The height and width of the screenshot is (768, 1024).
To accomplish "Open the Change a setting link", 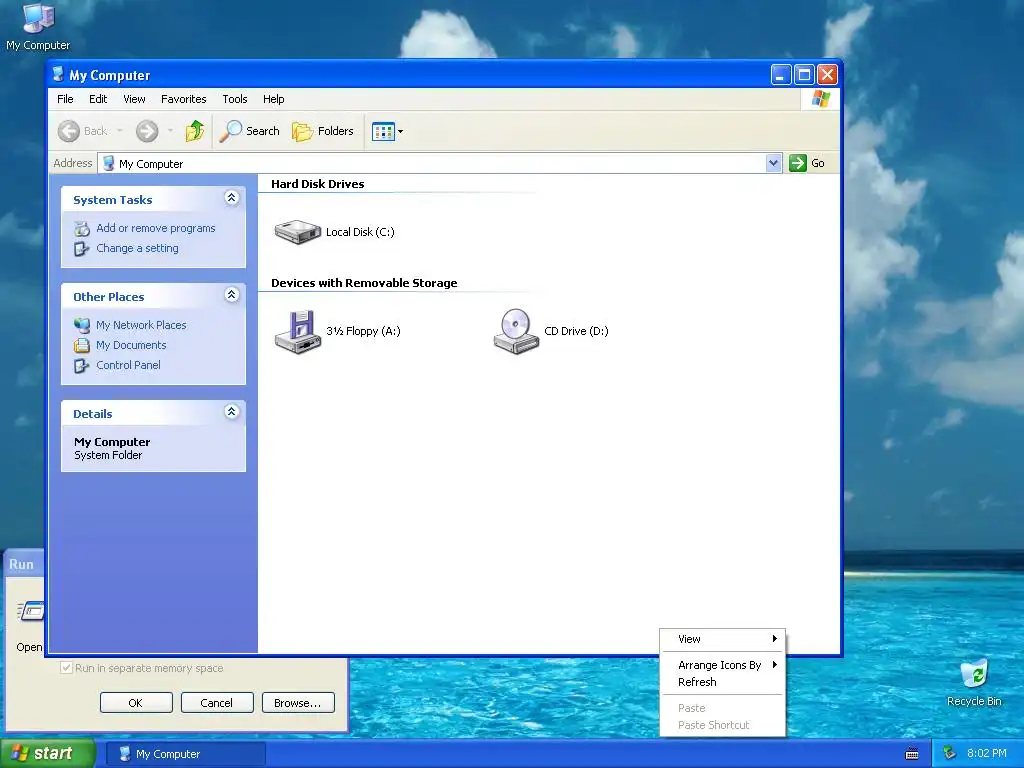I will (137, 249).
